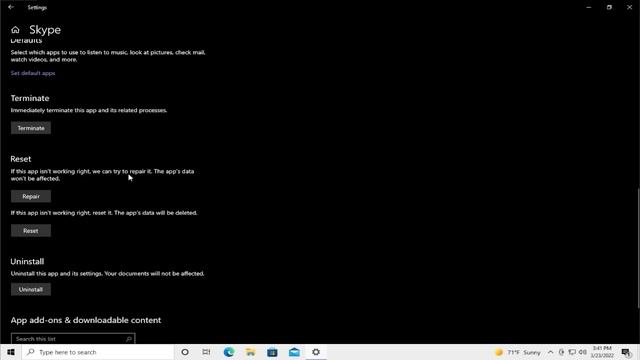Open File Explorer from the taskbar

251,352
